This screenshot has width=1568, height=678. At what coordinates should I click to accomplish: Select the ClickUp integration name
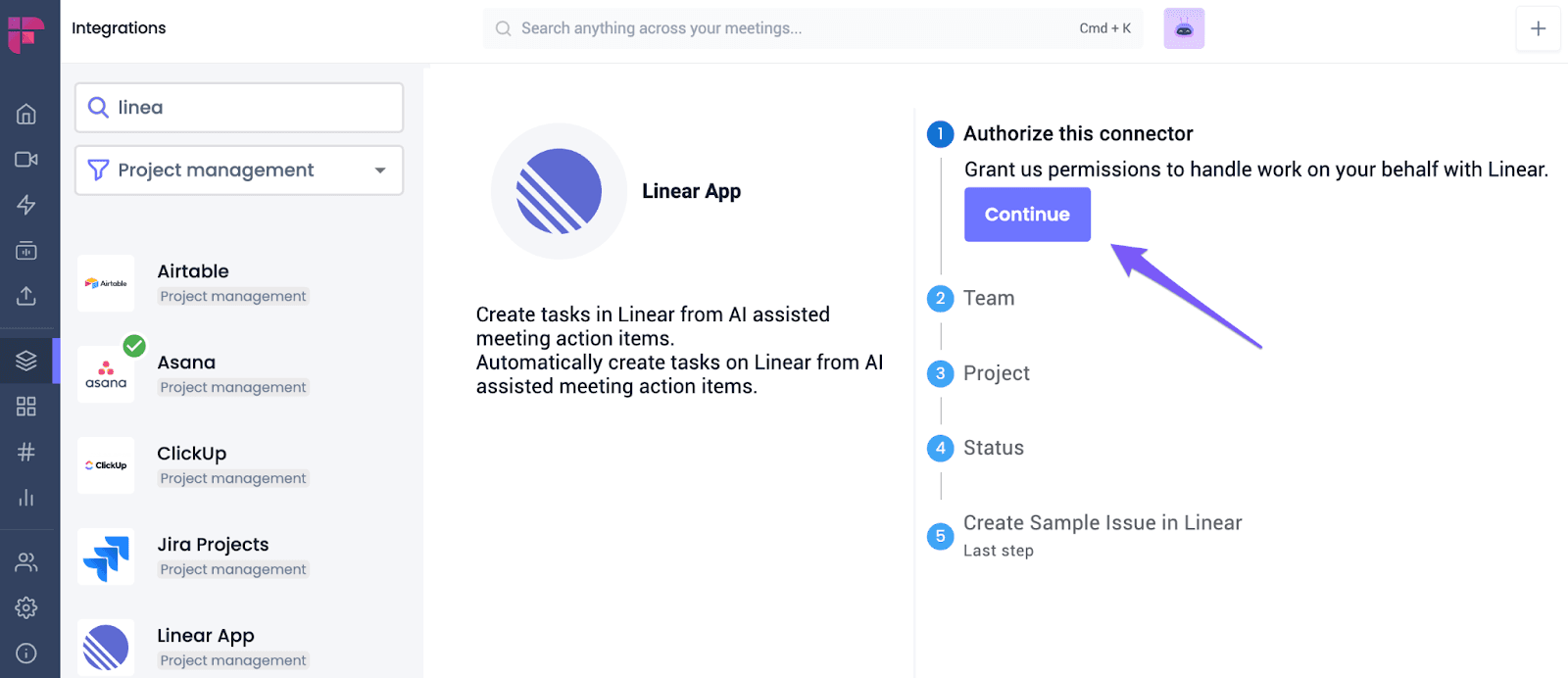(192, 454)
